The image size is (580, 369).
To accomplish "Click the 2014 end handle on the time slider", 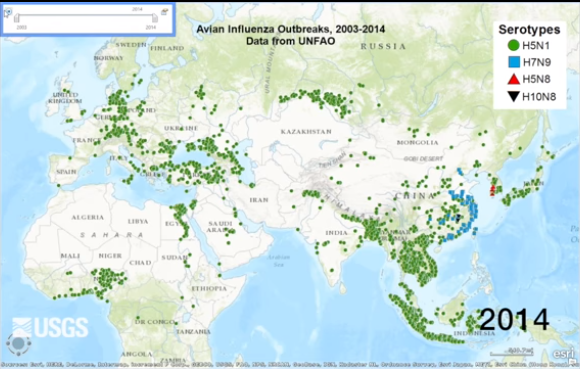I will (155, 18).
